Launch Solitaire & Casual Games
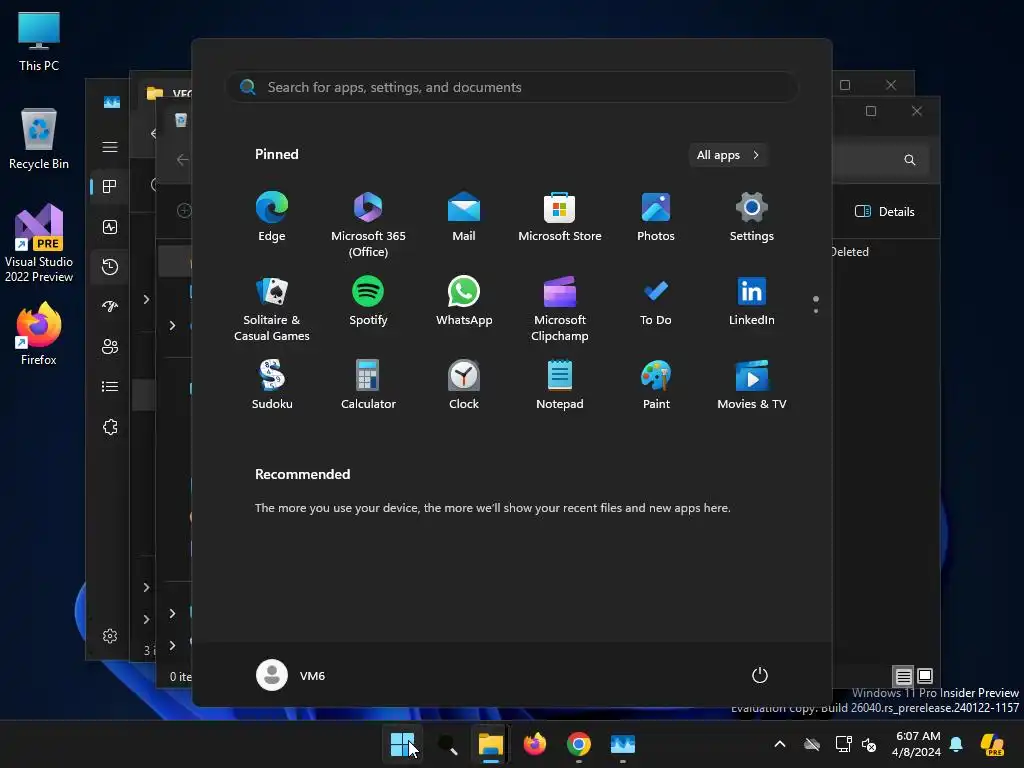 click(x=272, y=308)
